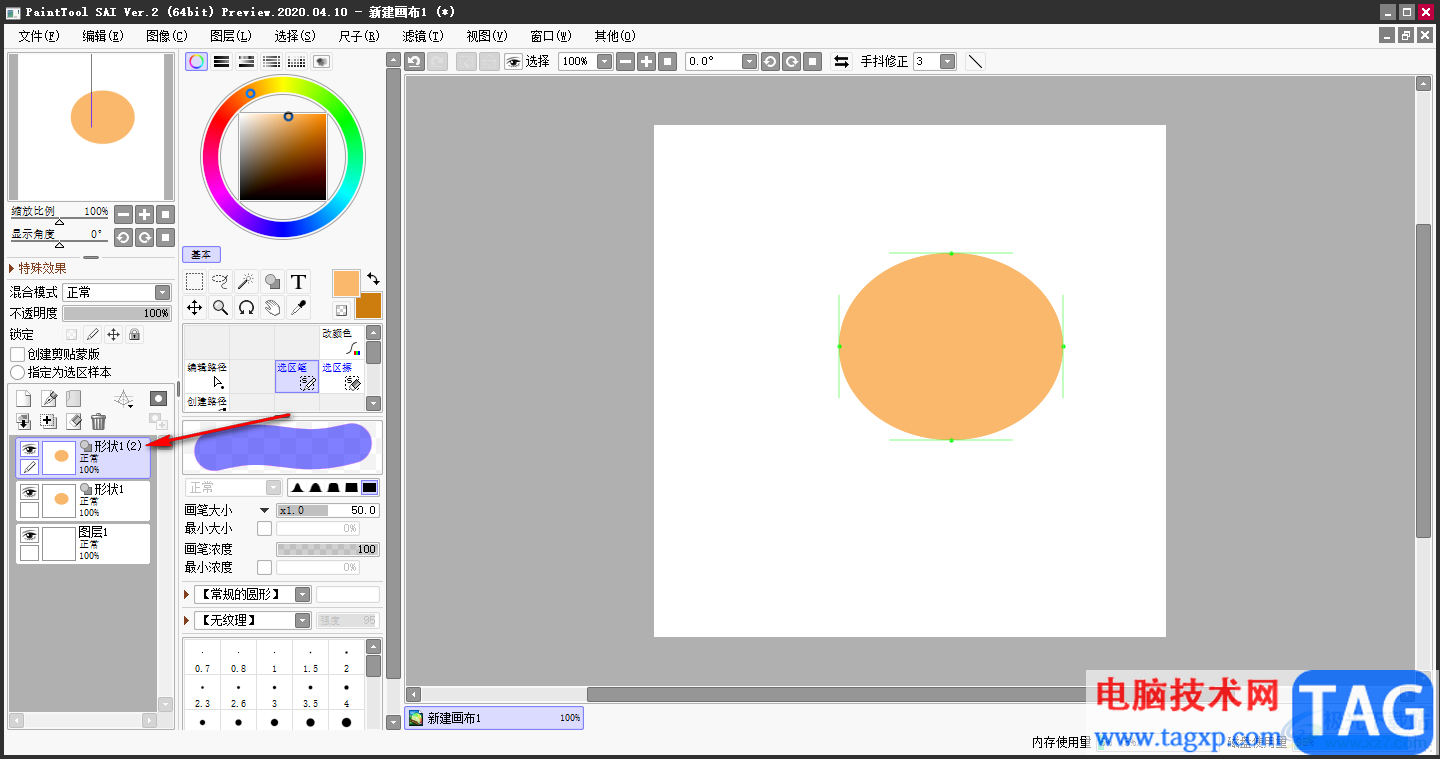The width and height of the screenshot is (1440, 759).
Task: Click the 基本 tool tray tab
Action: pyautogui.click(x=202, y=255)
